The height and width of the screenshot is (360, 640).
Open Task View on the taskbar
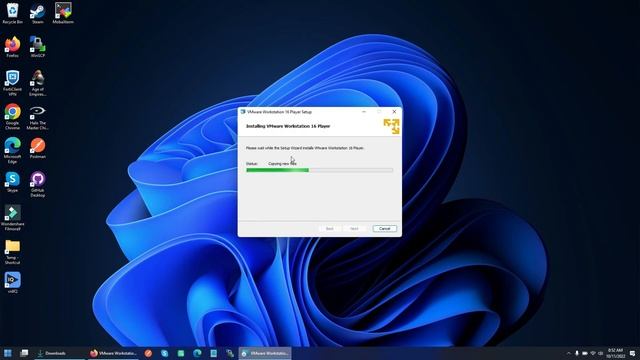pyautogui.click(x=24, y=353)
